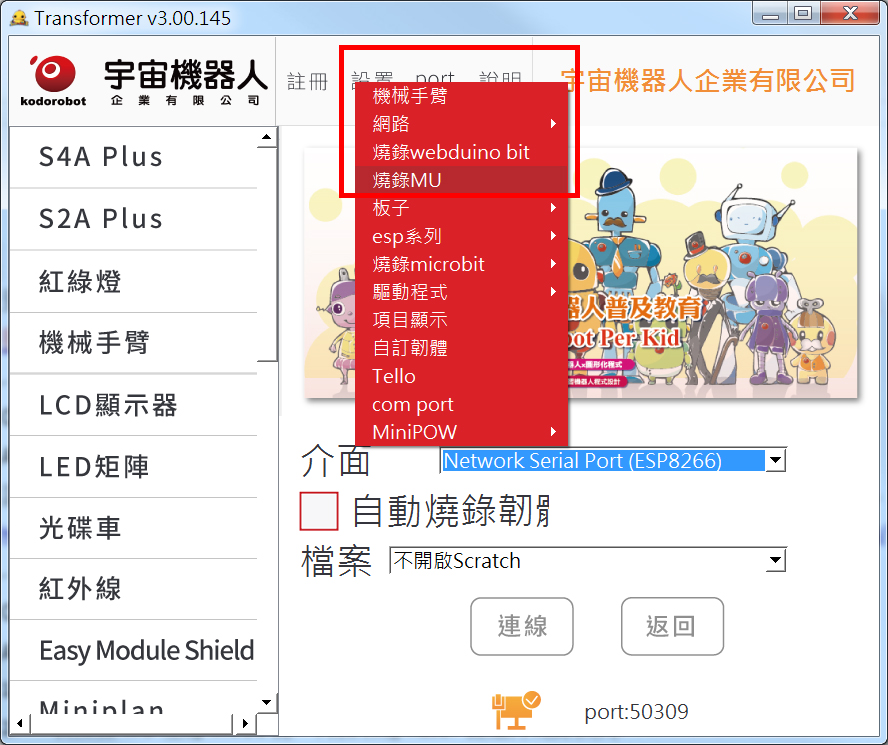888x745 pixels.
Task: Click the Transformer title bar app icon
Action: pos(19,18)
